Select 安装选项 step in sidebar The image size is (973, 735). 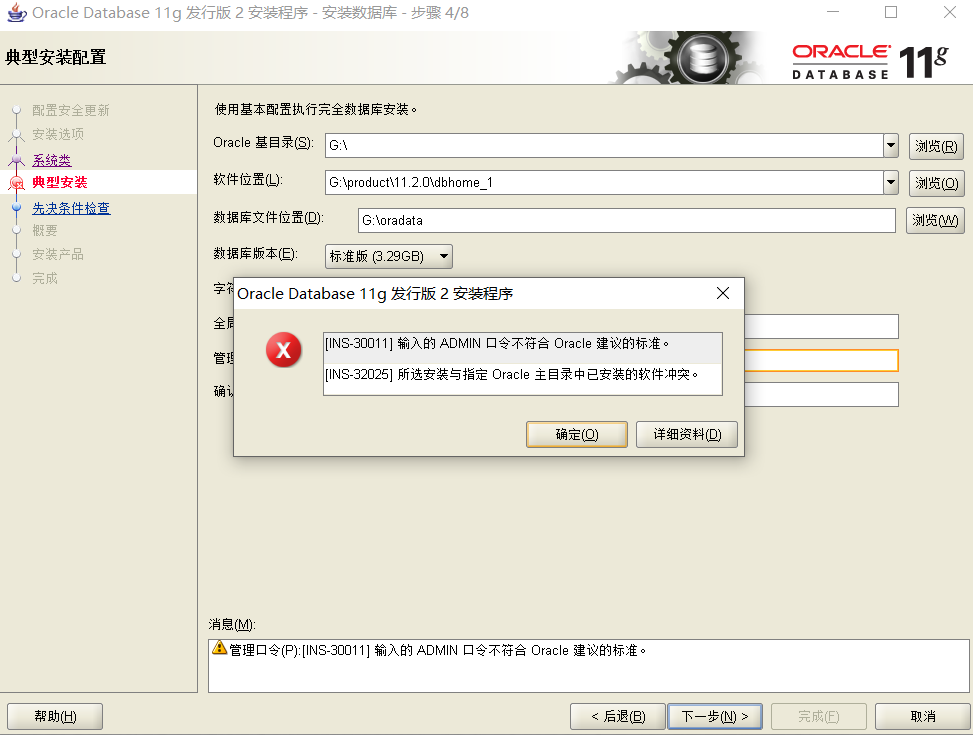(x=58, y=134)
